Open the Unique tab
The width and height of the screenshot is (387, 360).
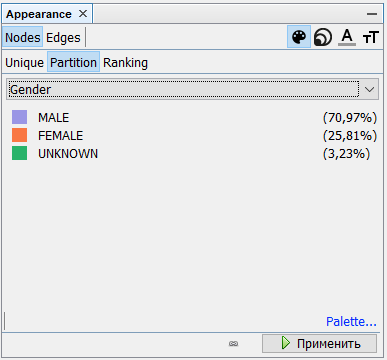[24, 62]
